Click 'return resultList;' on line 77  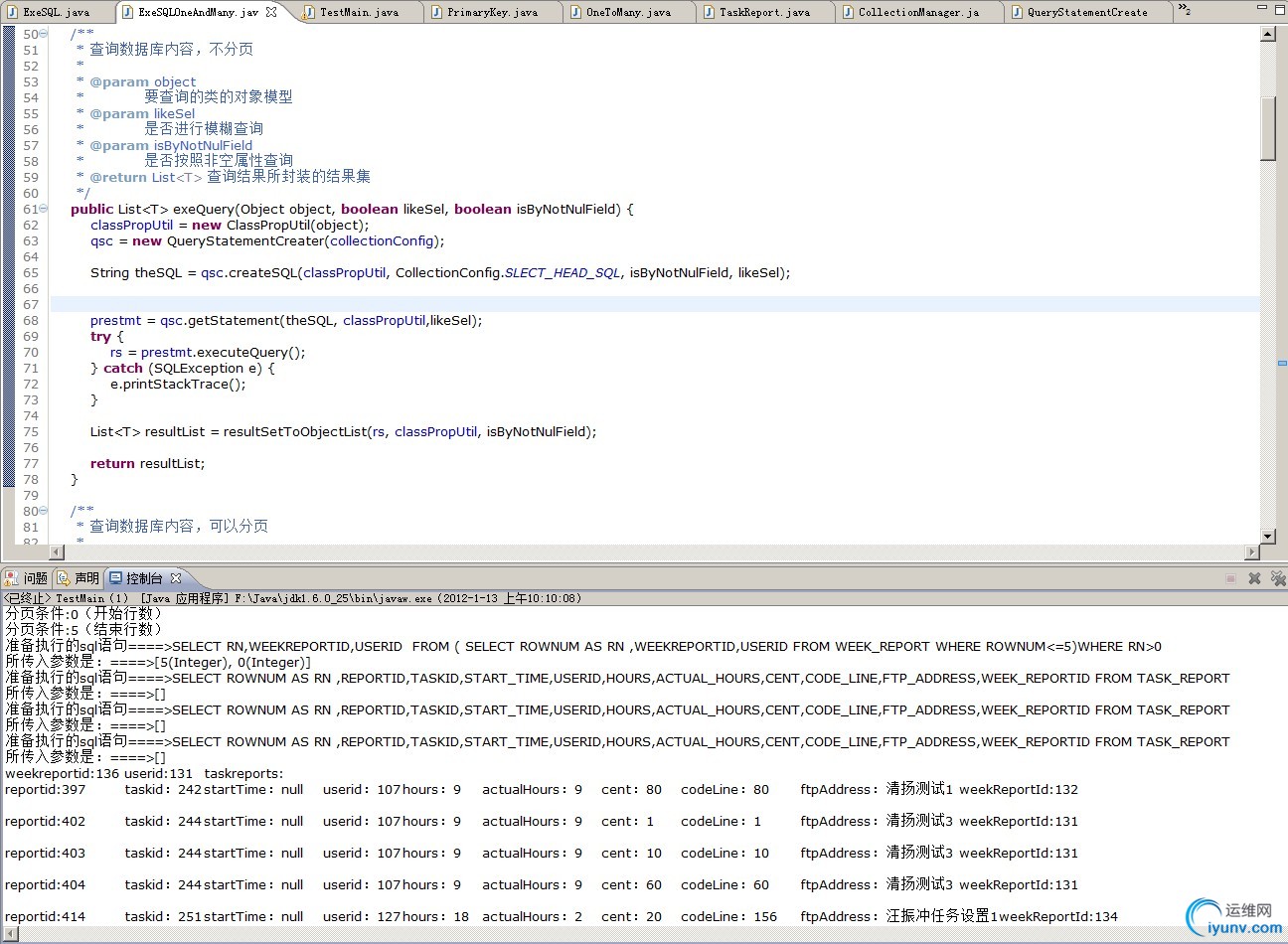point(147,463)
